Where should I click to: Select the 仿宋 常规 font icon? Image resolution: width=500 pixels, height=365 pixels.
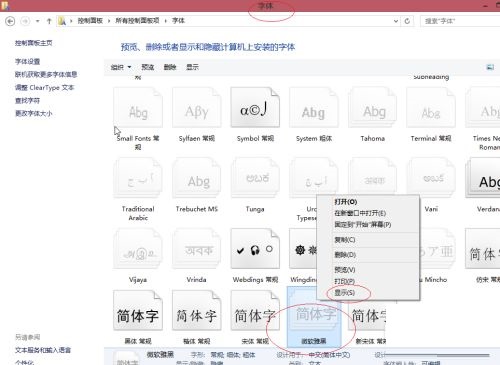[483, 249]
